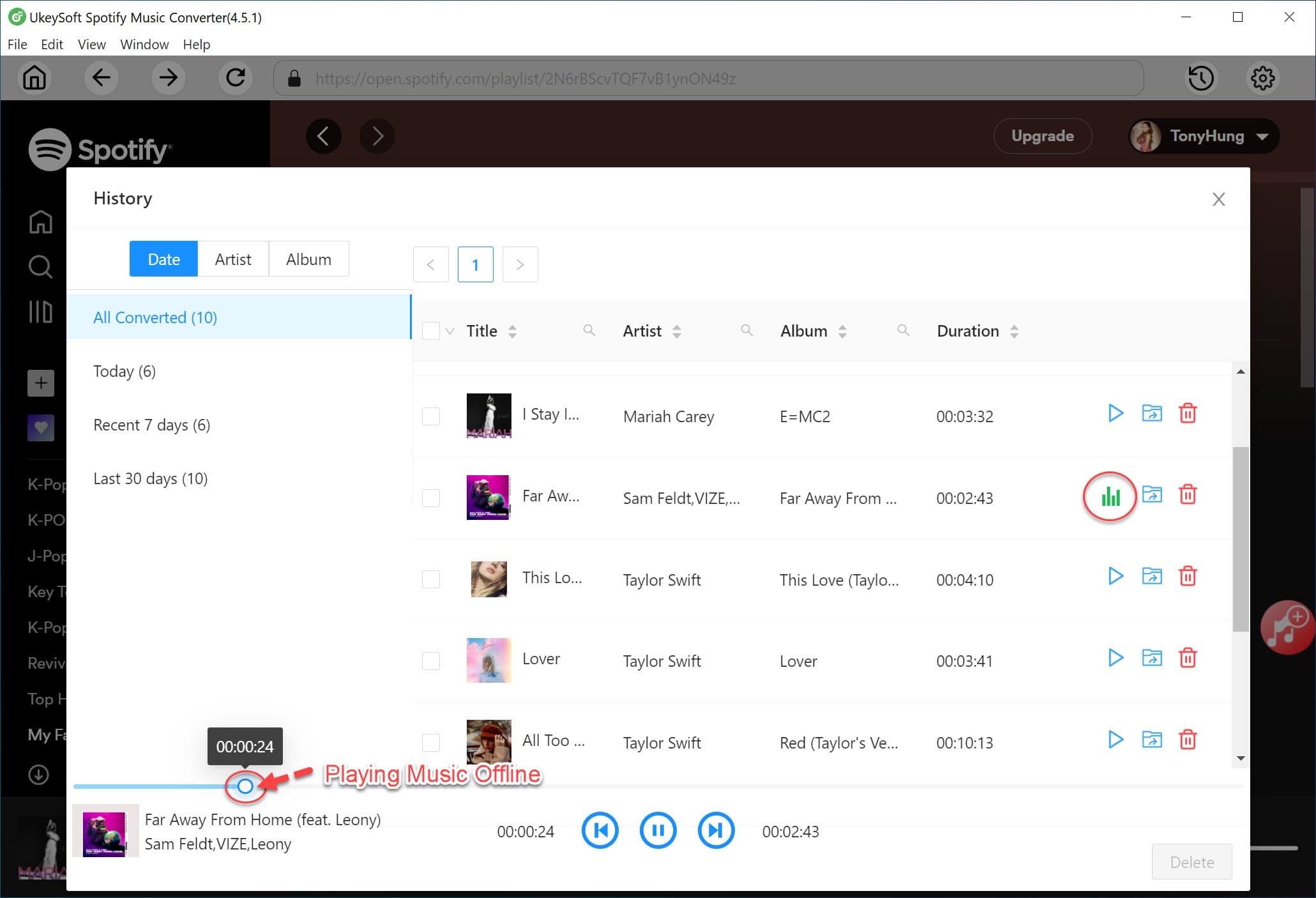The image size is (1316, 898).
Task: Select the Artist tab in History
Action: point(234,259)
